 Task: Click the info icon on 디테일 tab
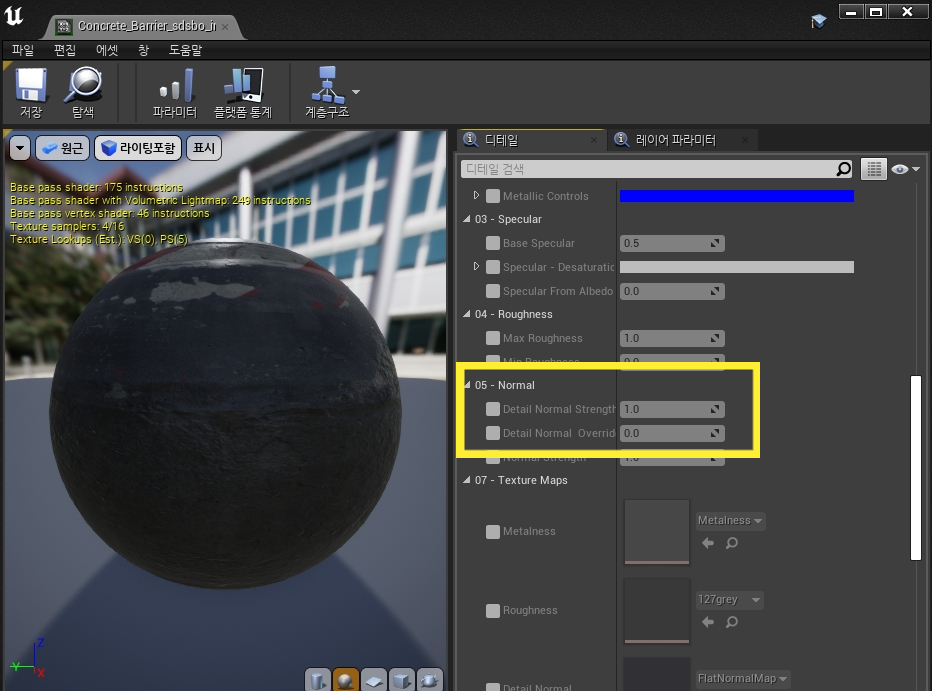point(470,139)
